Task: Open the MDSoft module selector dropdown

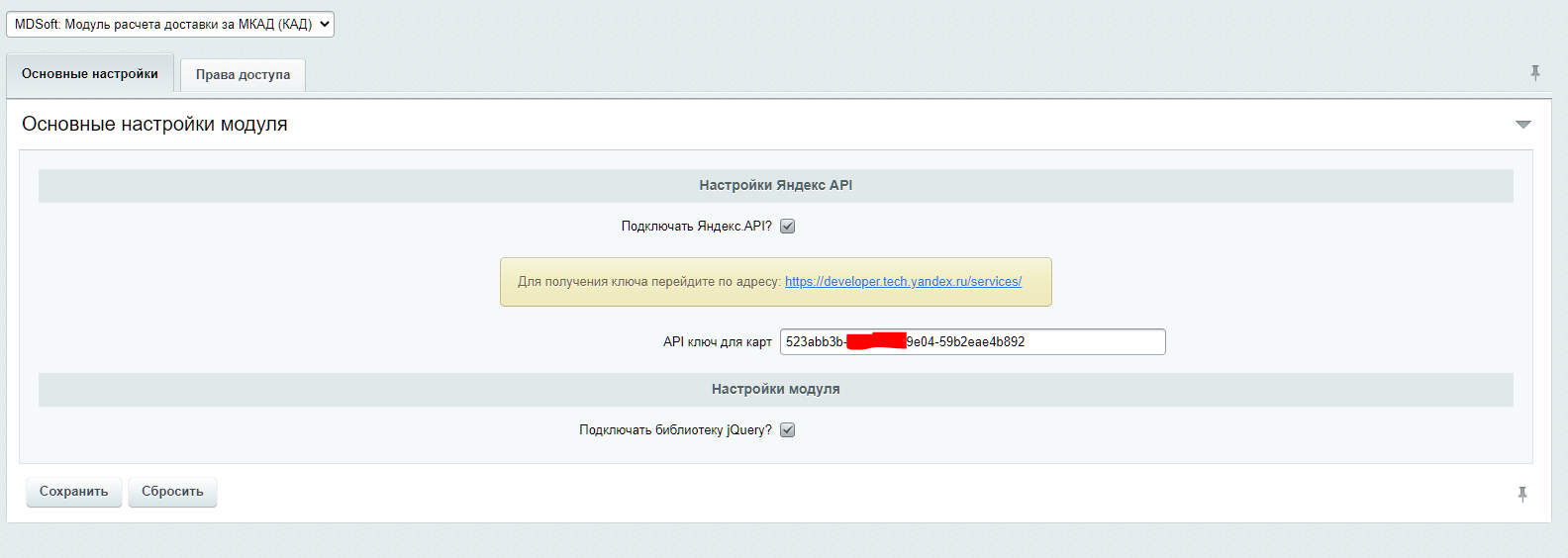Action: (x=169, y=25)
